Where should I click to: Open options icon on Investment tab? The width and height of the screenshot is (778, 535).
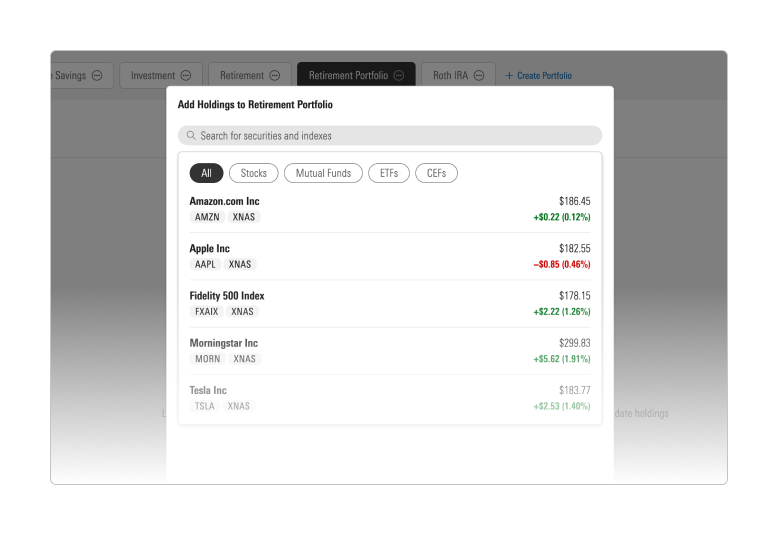[x=186, y=75]
